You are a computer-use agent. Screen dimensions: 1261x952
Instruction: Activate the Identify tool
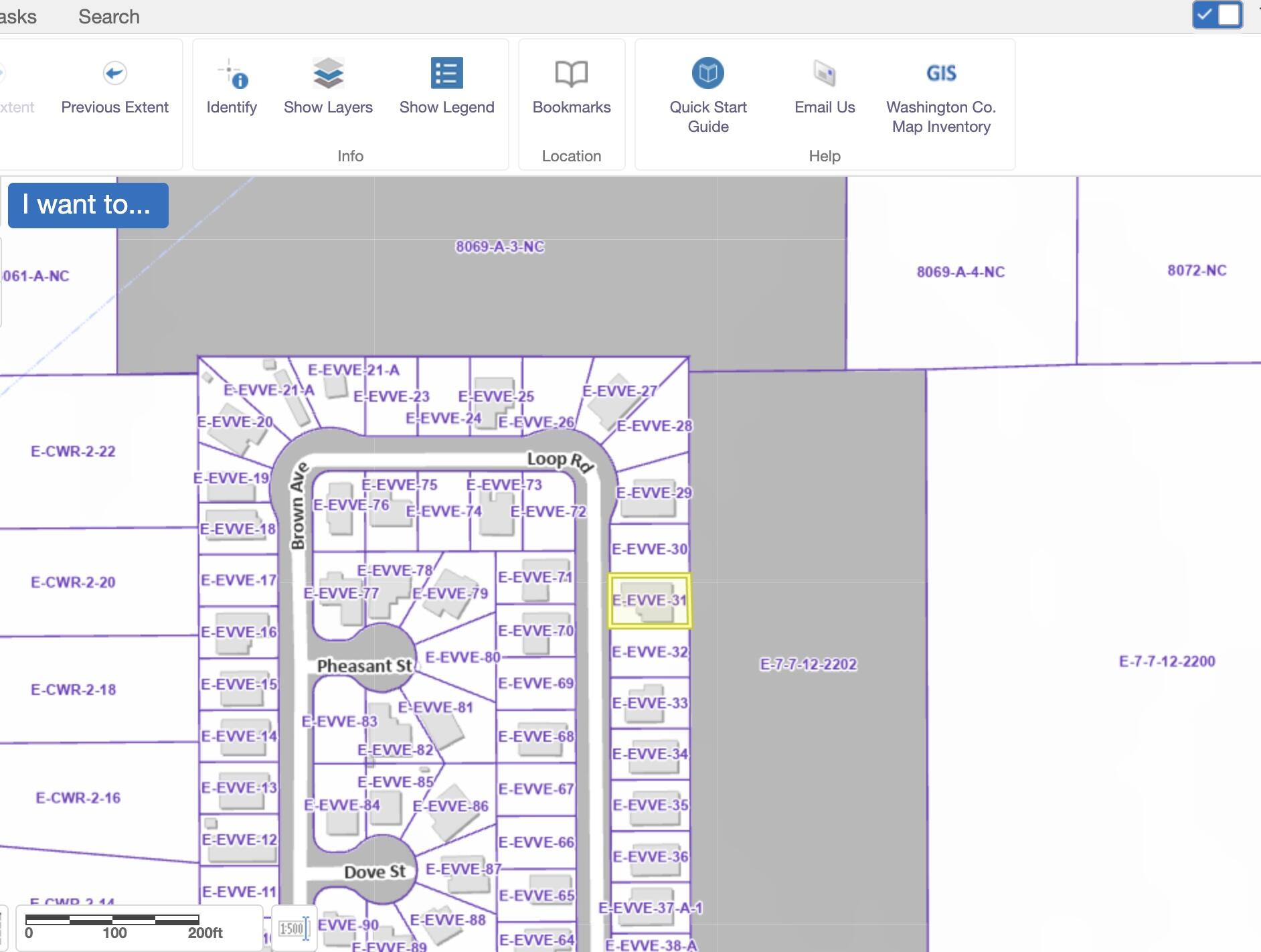232,74
